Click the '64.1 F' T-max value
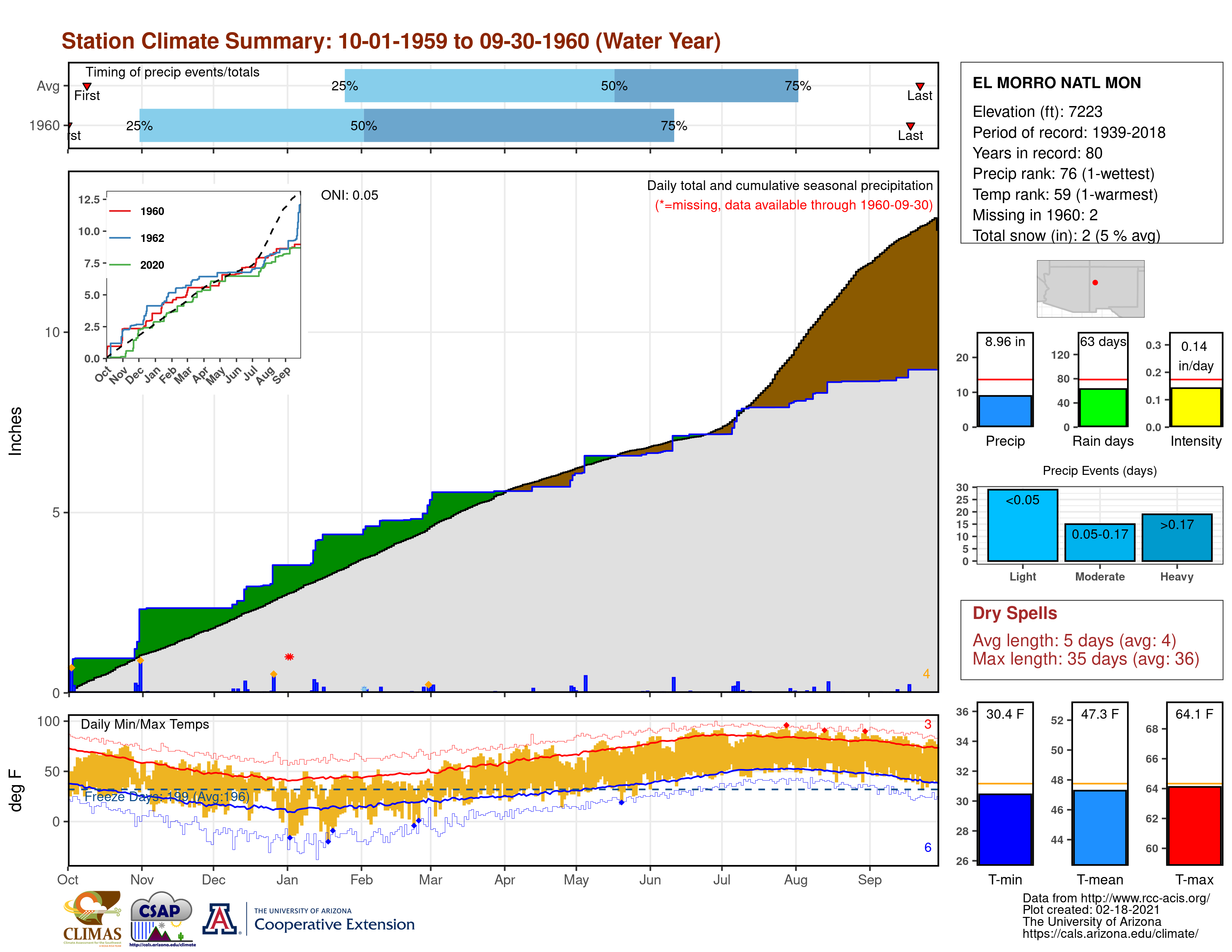1232x952 pixels. (1195, 714)
